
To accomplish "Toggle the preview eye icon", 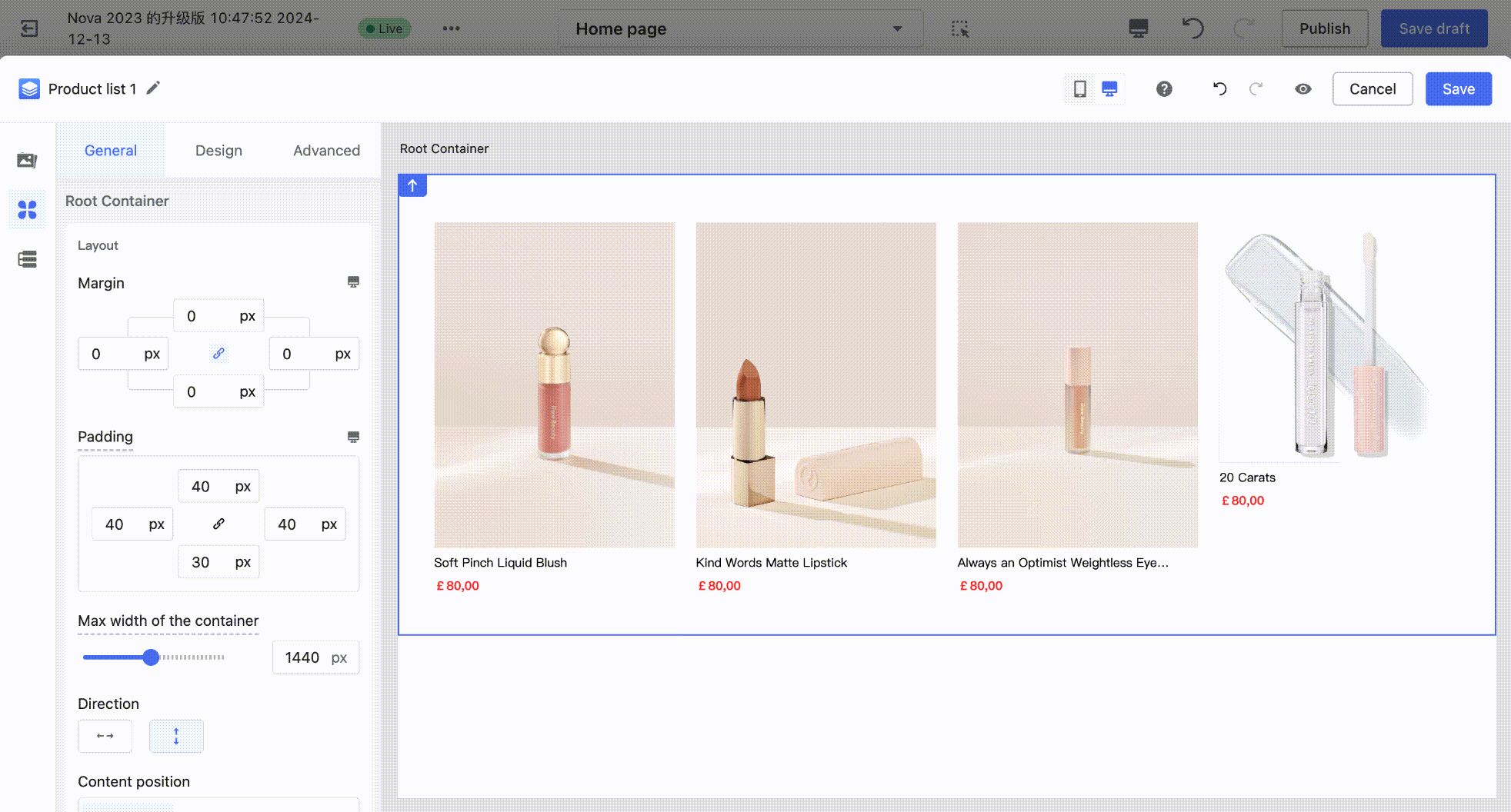I will click(x=1303, y=89).
